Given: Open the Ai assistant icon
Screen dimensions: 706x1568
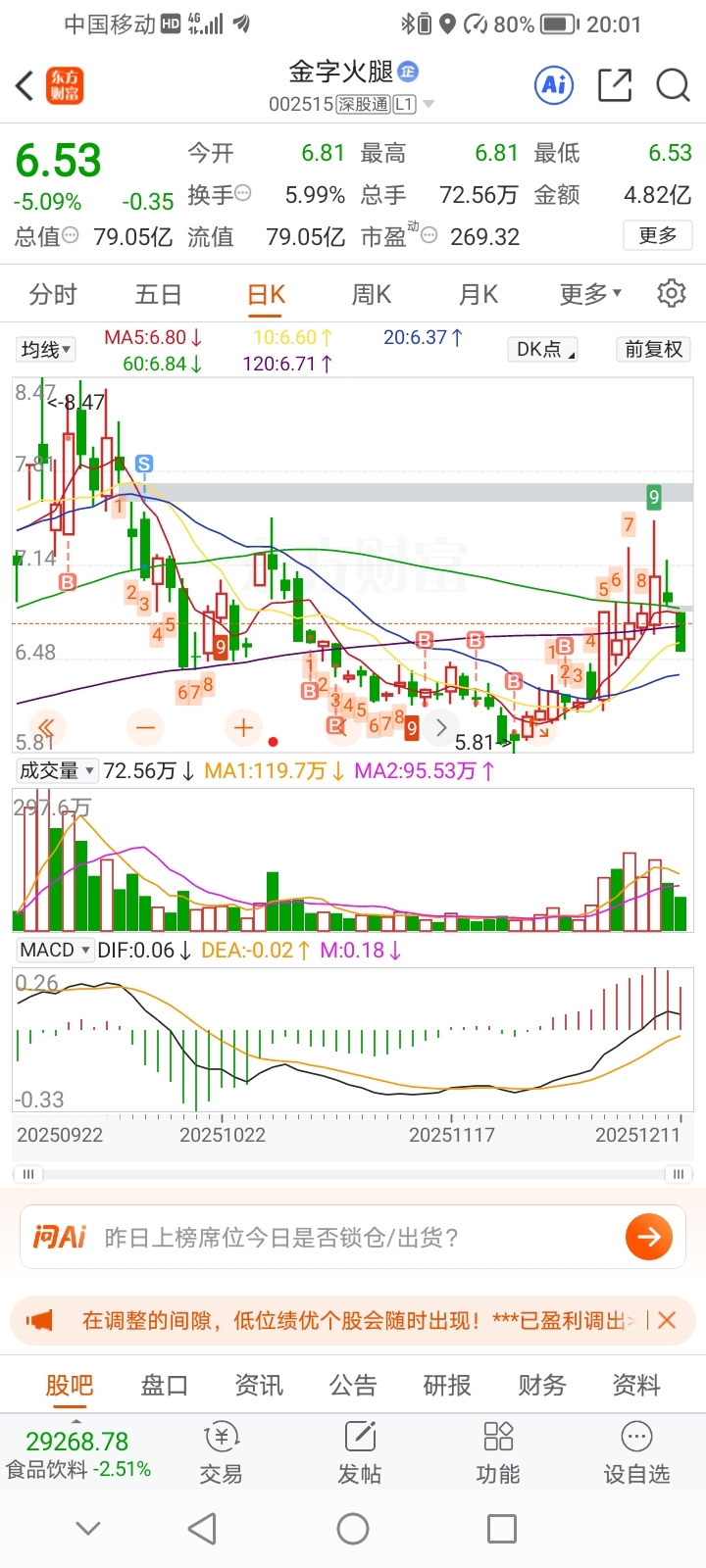Looking at the screenshot, I should [554, 84].
